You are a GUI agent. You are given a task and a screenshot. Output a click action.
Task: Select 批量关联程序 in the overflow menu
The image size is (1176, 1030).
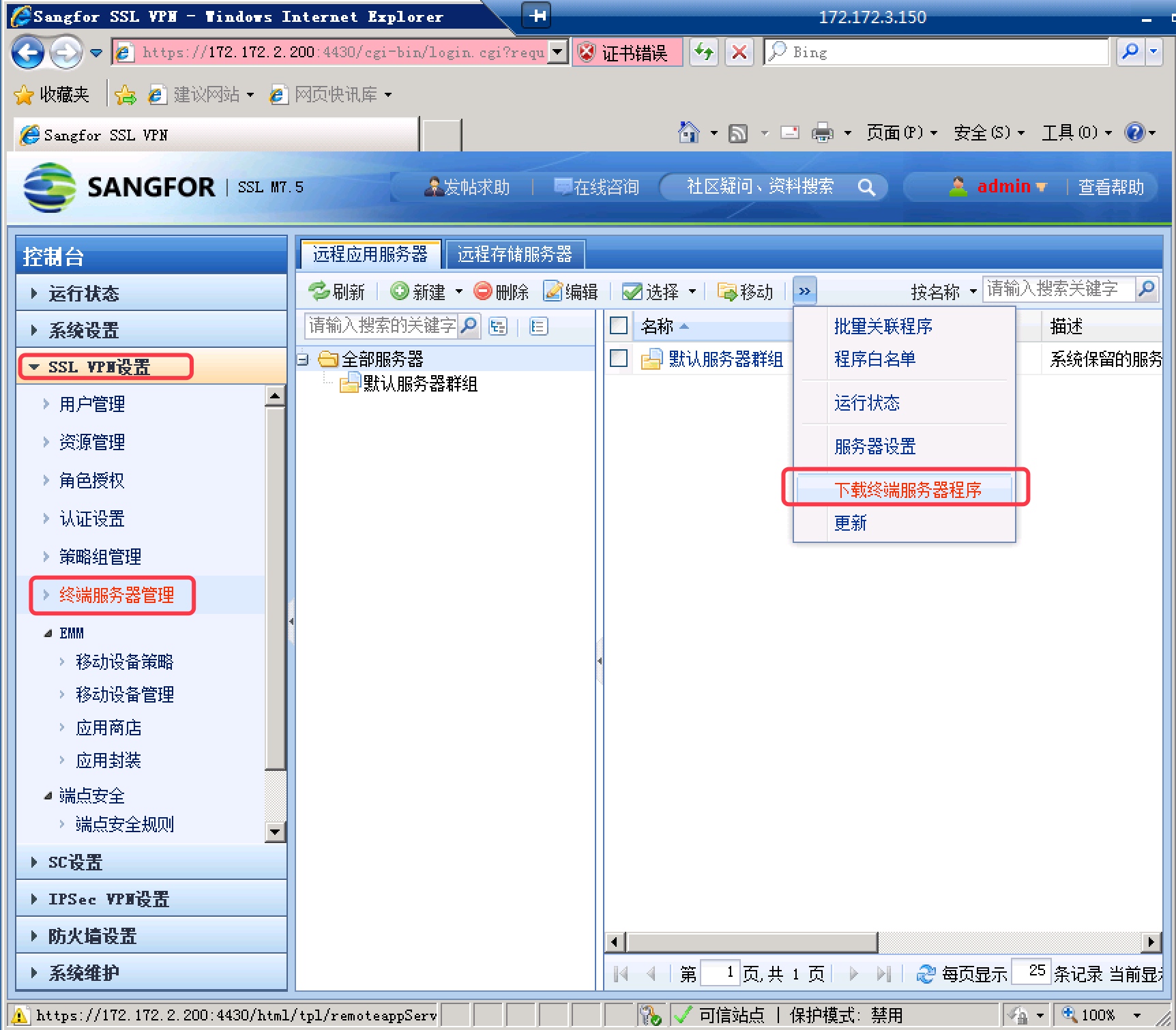pos(883,327)
